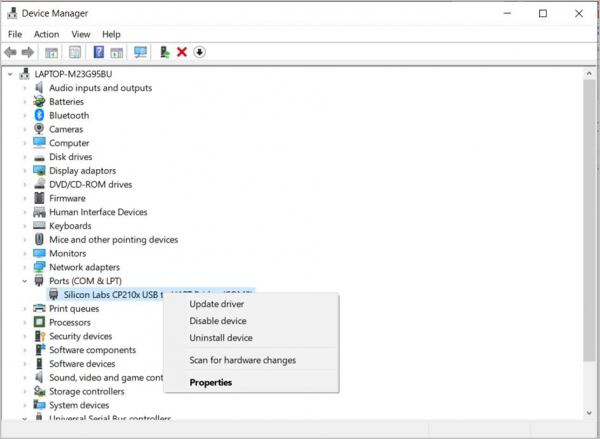Click the Cameras webcam icon
This screenshot has height=439, width=600.
(x=39, y=129)
